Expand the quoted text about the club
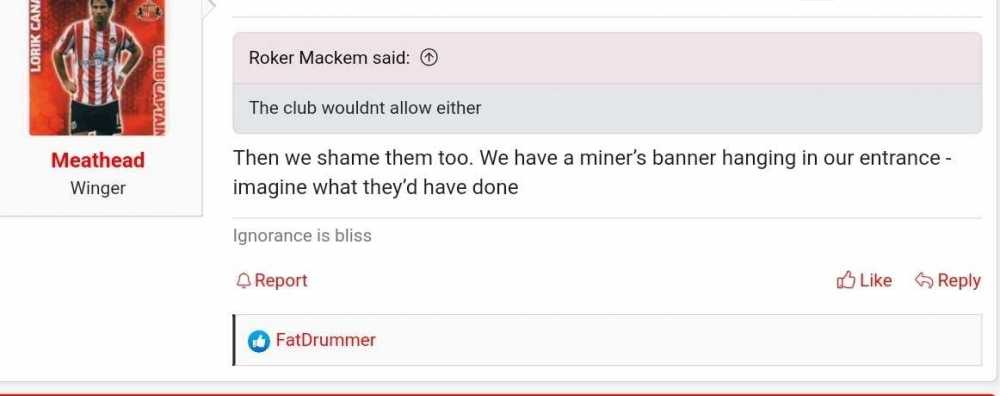 tap(607, 108)
